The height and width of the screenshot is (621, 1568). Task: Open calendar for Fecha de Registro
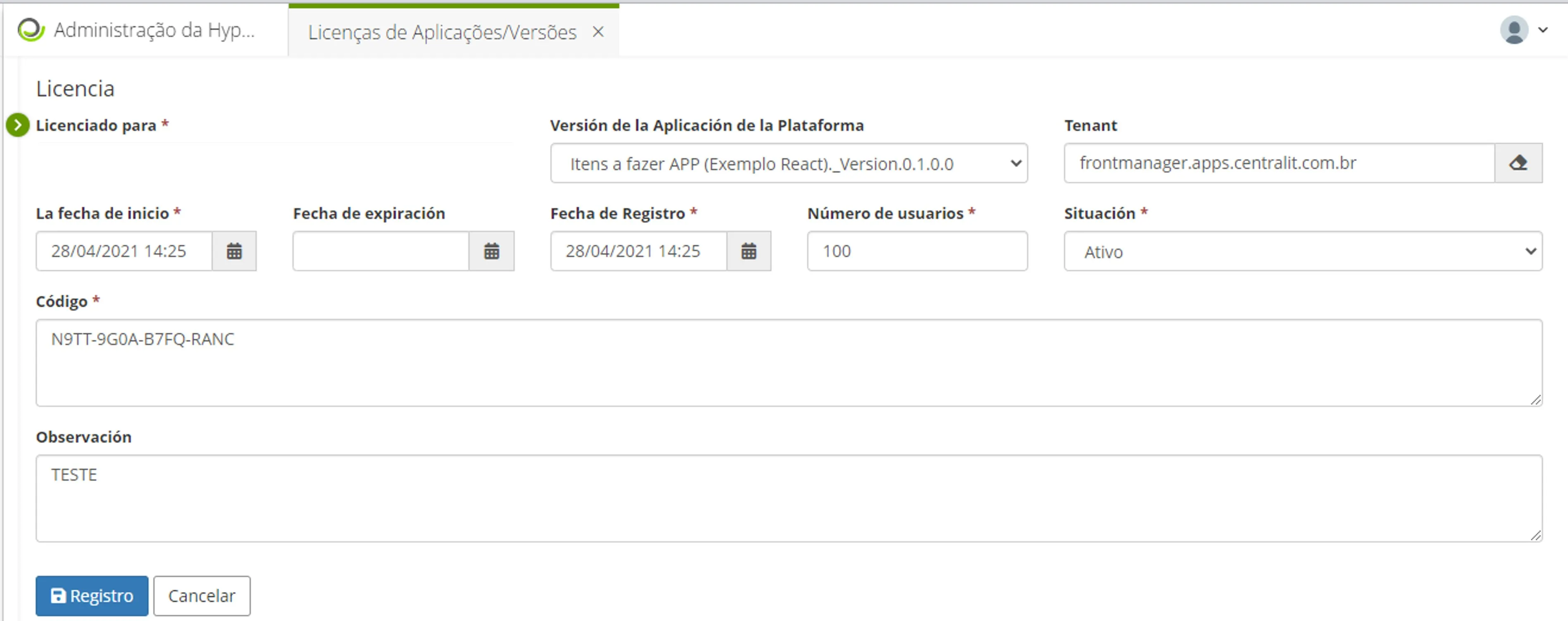(x=749, y=251)
